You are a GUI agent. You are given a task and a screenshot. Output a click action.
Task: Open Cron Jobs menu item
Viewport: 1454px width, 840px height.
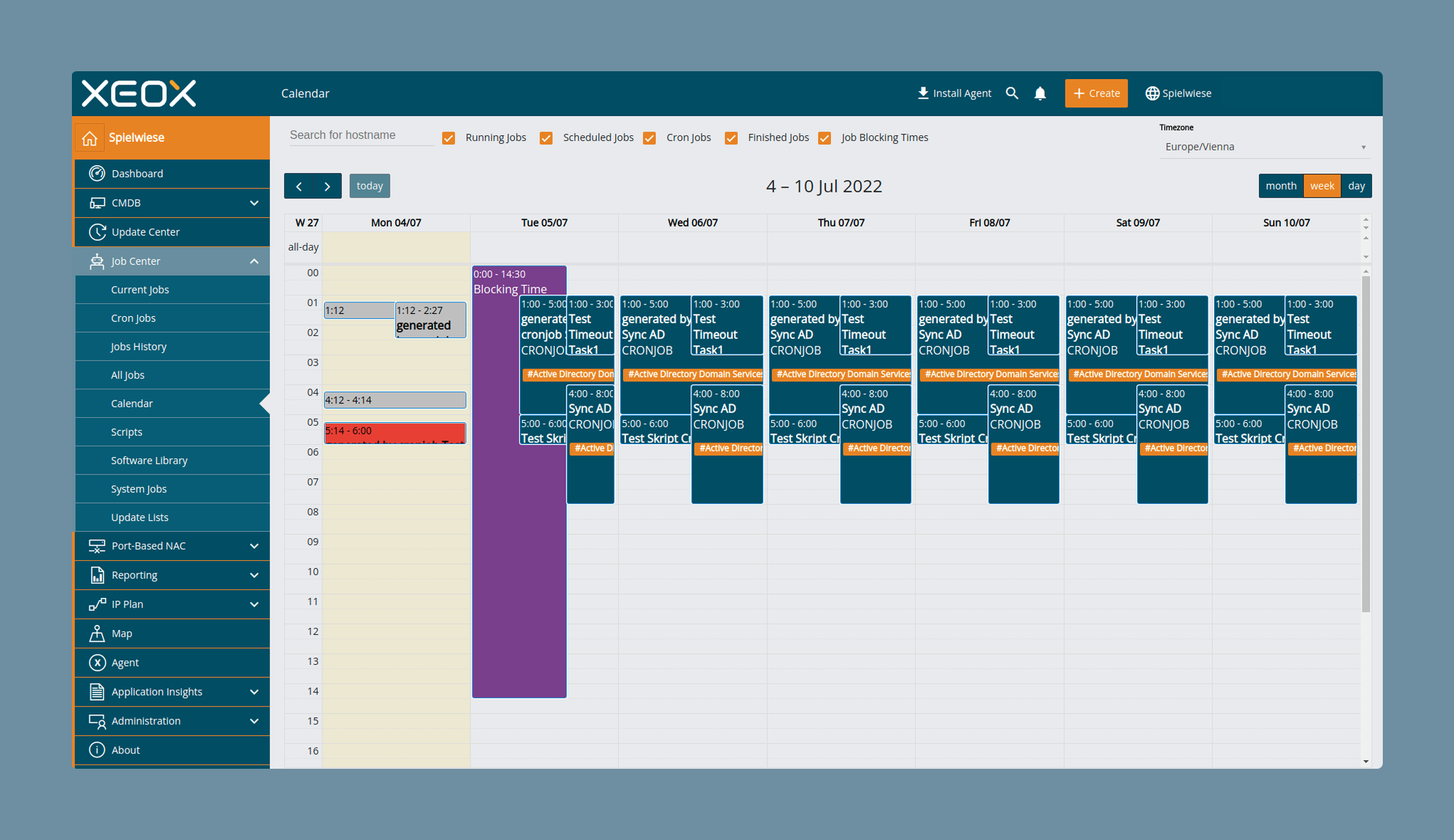click(172, 318)
